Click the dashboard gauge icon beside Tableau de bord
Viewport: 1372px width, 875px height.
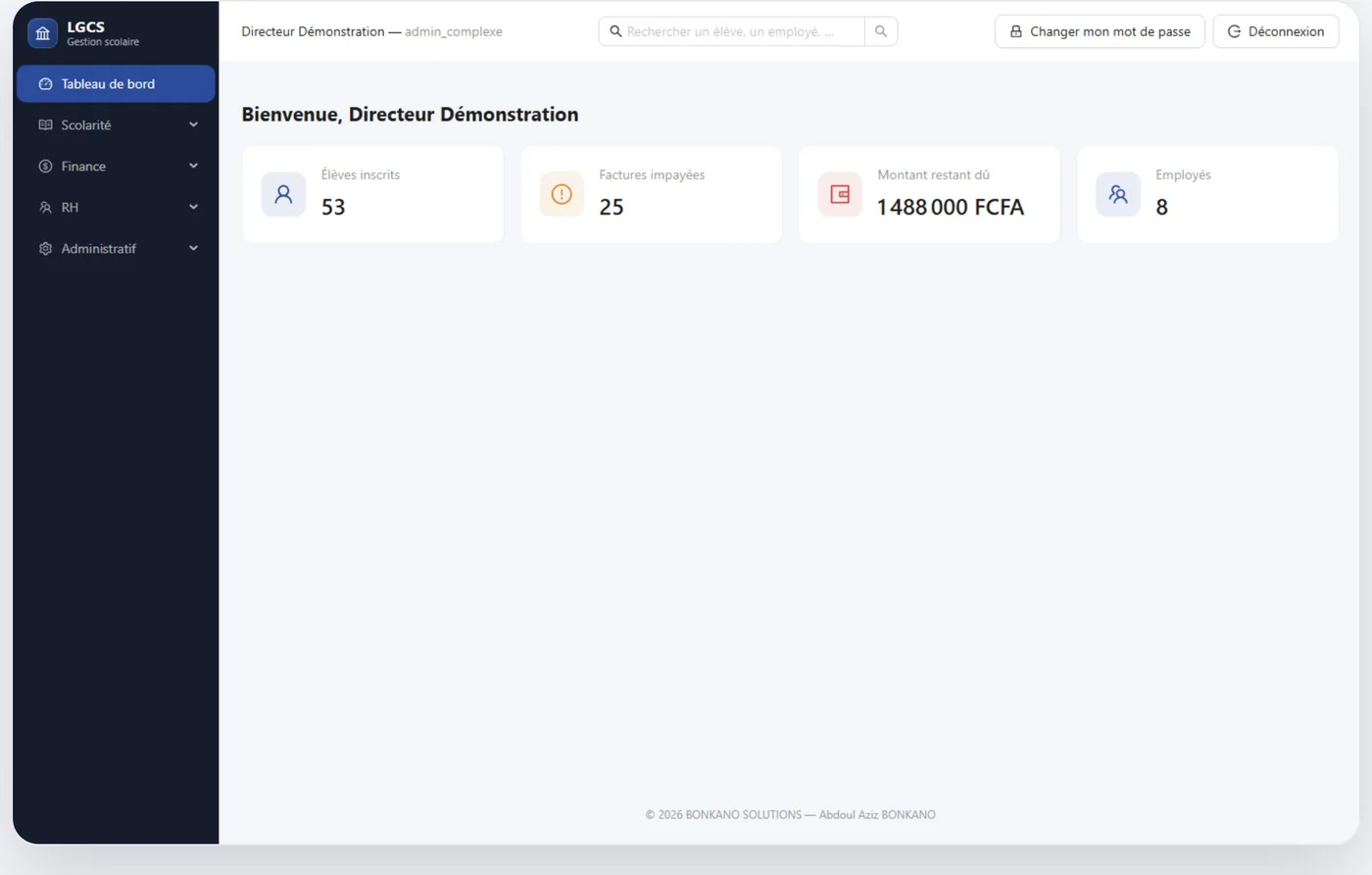[45, 84]
